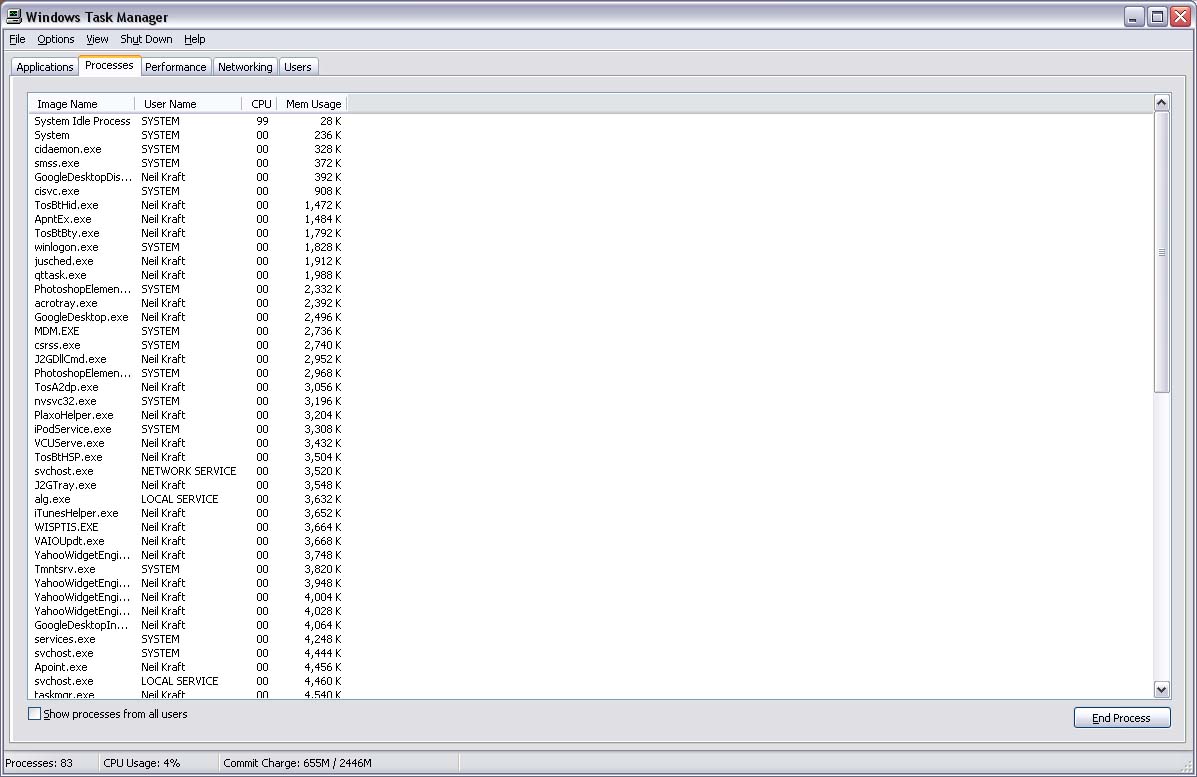The width and height of the screenshot is (1197, 777).
Task: Select the MDM.EXE process
Action: (x=188, y=331)
